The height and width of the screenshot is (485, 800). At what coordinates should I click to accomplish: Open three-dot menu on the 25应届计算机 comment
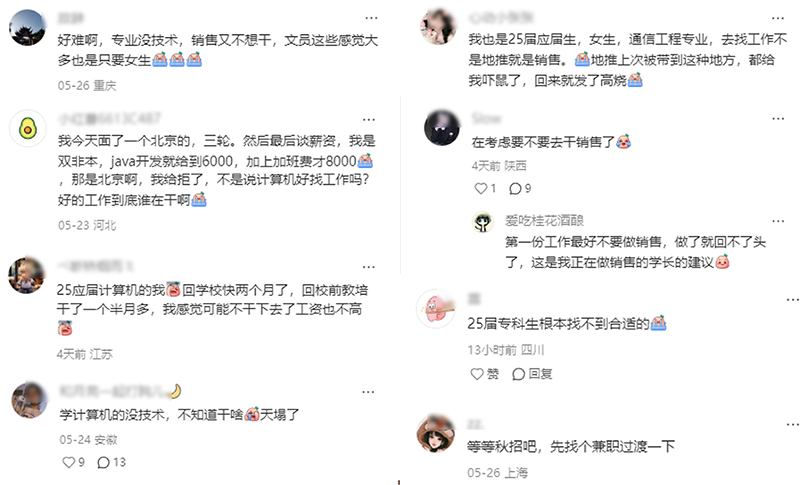click(369, 267)
